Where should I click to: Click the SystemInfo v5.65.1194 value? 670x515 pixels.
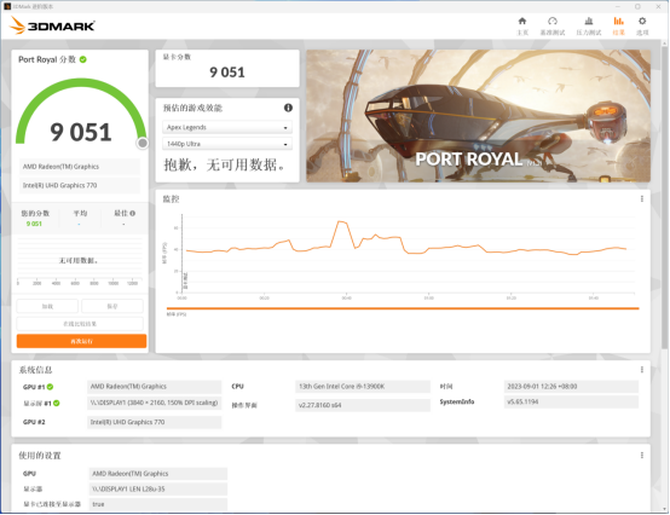click(571, 402)
